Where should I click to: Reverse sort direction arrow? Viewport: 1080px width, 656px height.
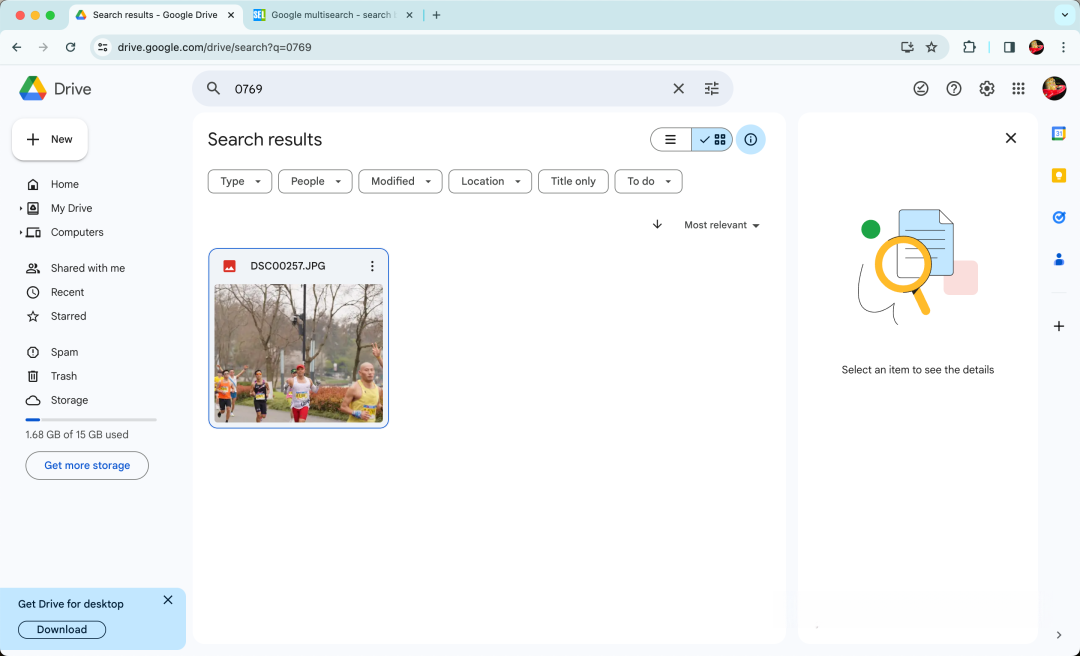[x=657, y=225]
